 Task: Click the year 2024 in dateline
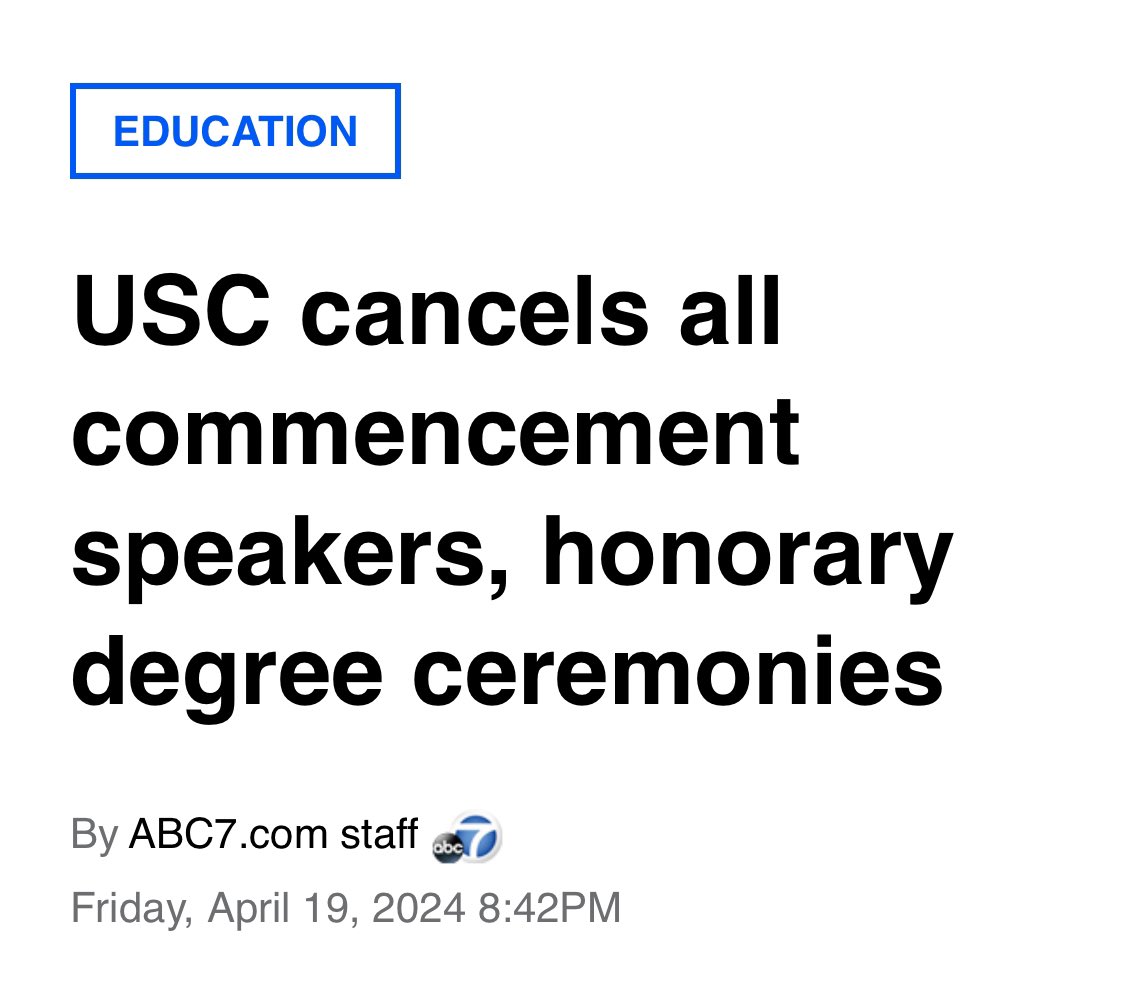coord(418,908)
